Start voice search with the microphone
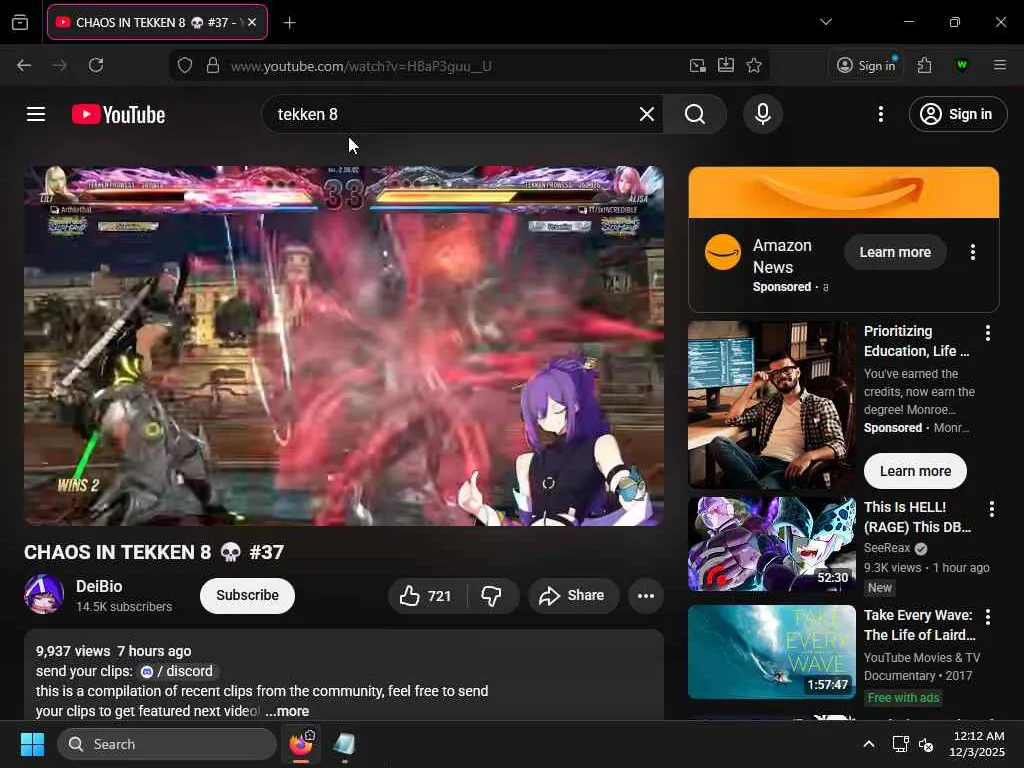Viewport: 1024px width, 768px height. 762,114
